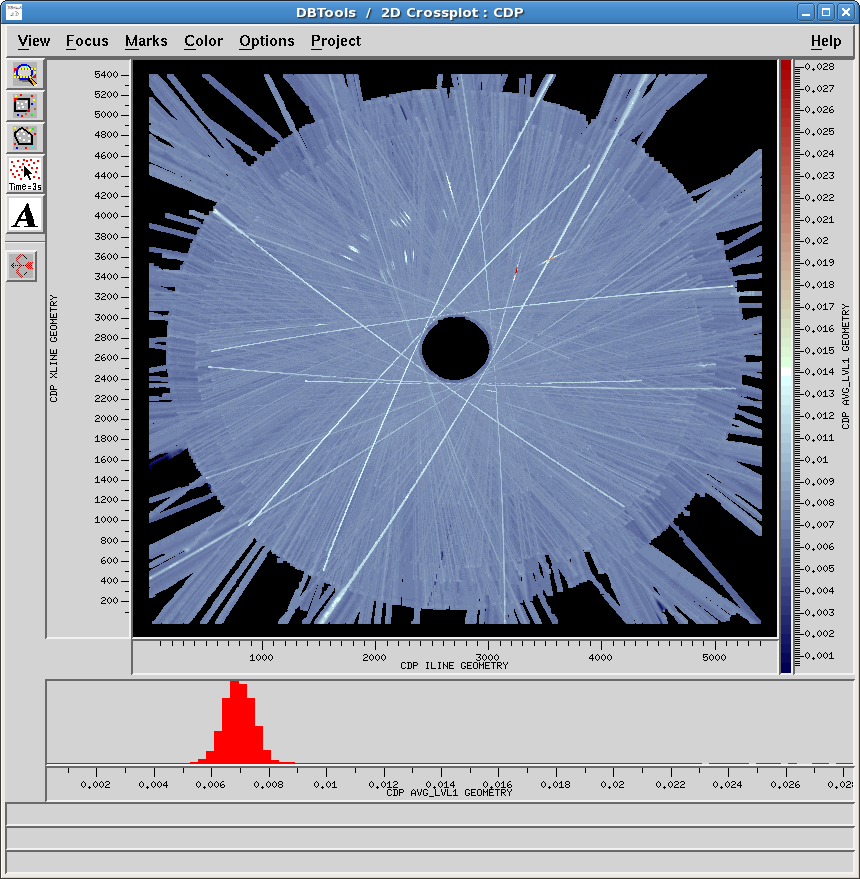The height and width of the screenshot is (879, 860).
Task: Select the letter A annotation tool
Action: click(x=25, y=215)
